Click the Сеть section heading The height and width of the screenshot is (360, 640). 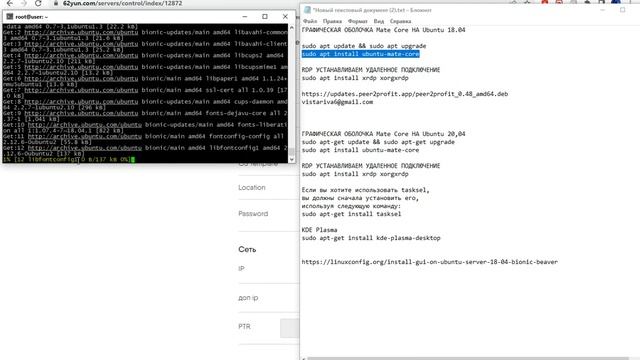[x=247, y=249]
